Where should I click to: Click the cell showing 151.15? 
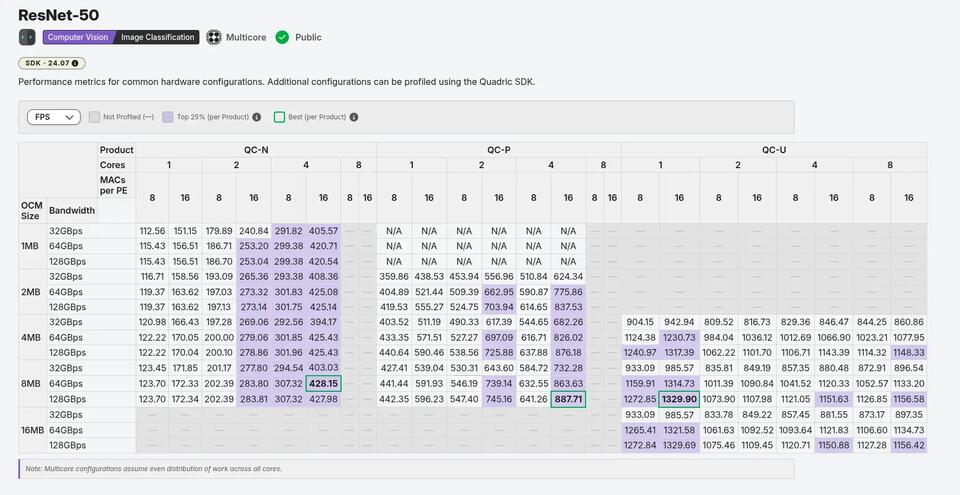tap(185, 231)
